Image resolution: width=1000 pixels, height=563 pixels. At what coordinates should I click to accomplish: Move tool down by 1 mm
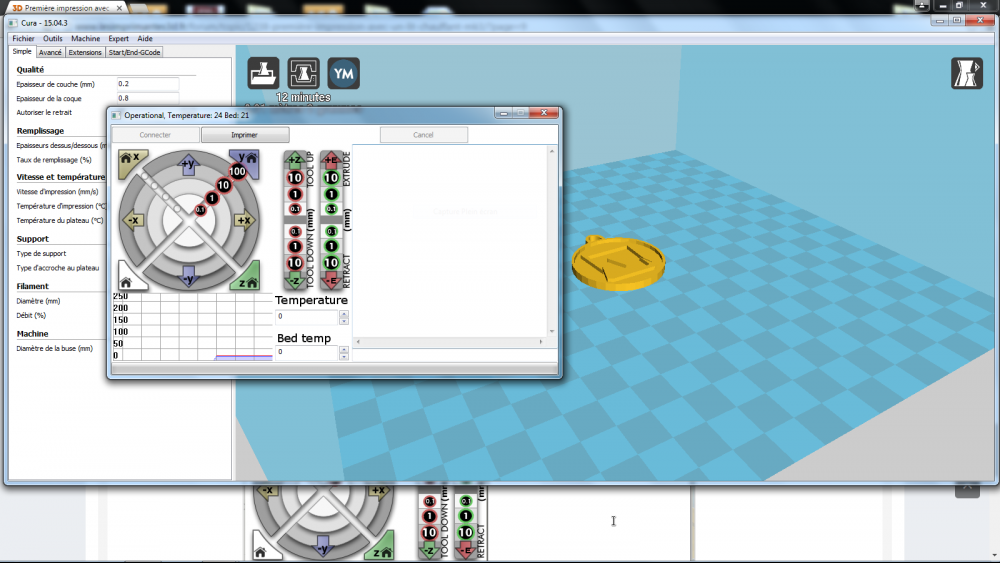tap(295, 246)
